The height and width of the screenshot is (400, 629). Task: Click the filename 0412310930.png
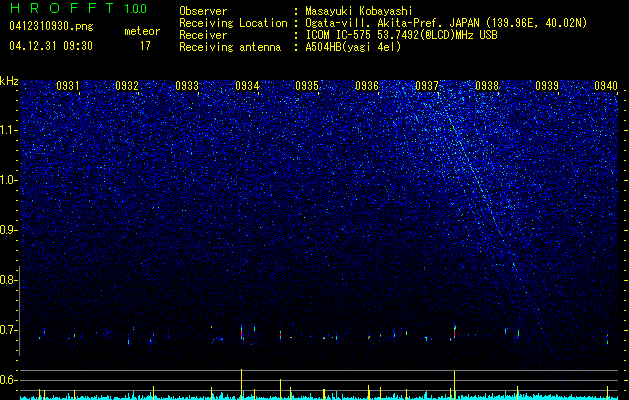pos(51,27)
